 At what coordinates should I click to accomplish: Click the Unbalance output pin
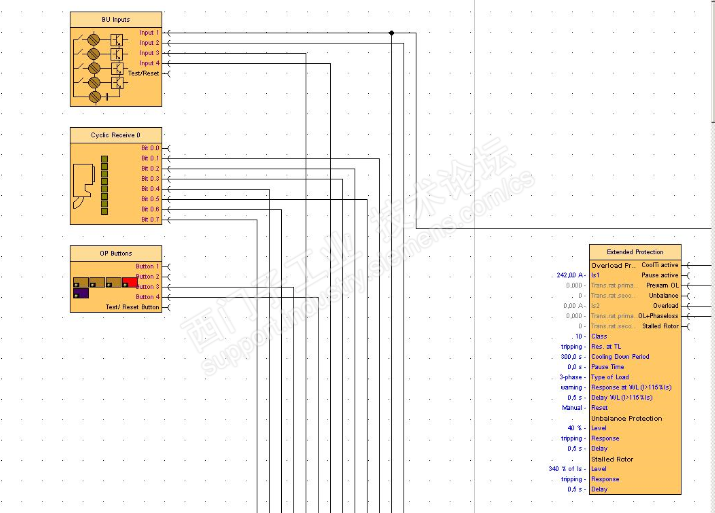686,295
